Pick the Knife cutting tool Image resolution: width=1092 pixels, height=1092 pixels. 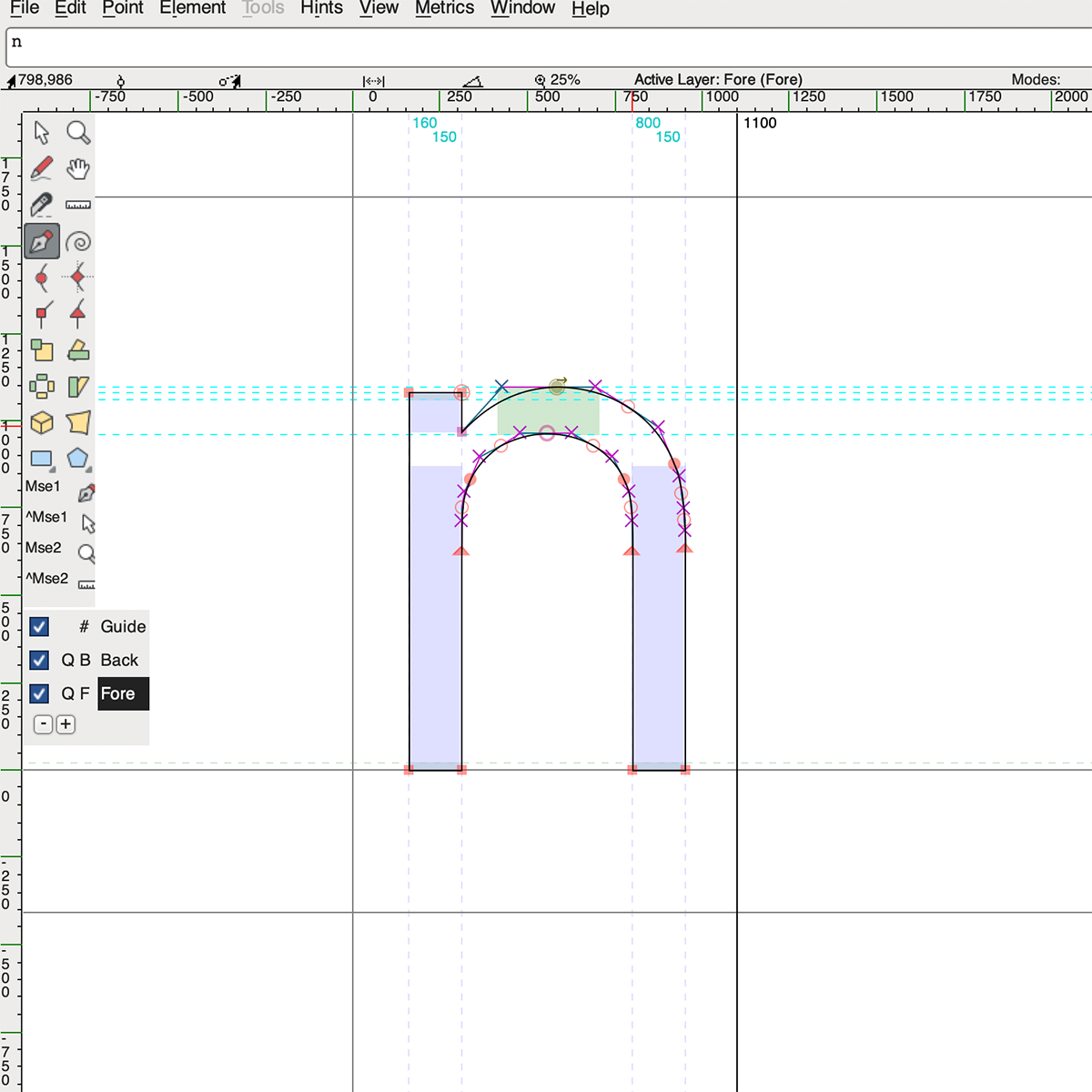point(42,206)
